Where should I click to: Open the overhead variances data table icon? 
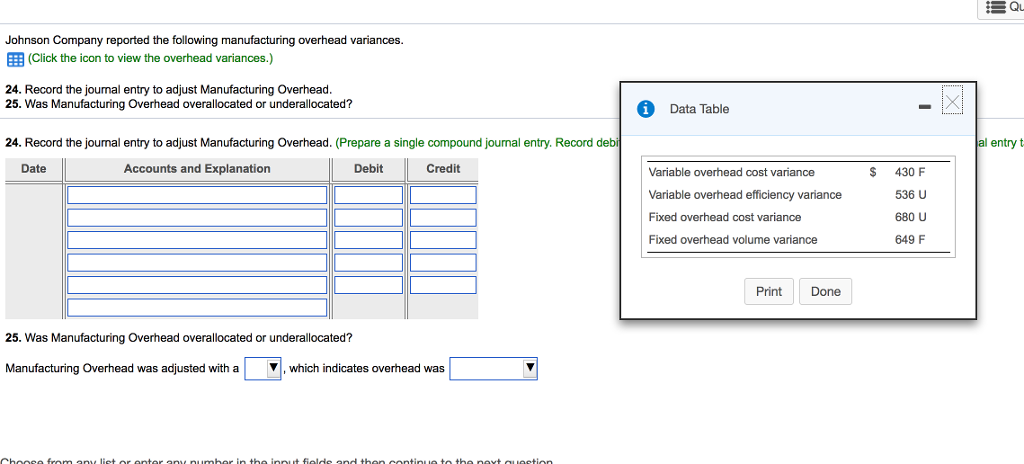pyautogui.click(x=14, y=58)
